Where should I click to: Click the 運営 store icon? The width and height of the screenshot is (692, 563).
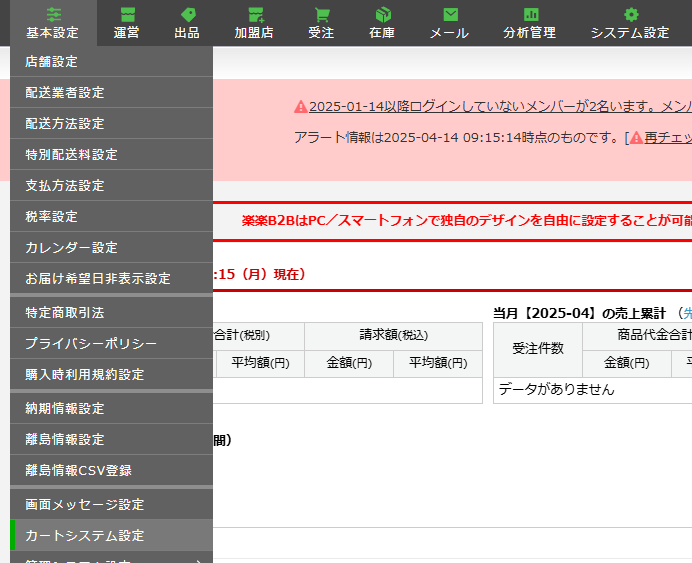tap(128, 15)
